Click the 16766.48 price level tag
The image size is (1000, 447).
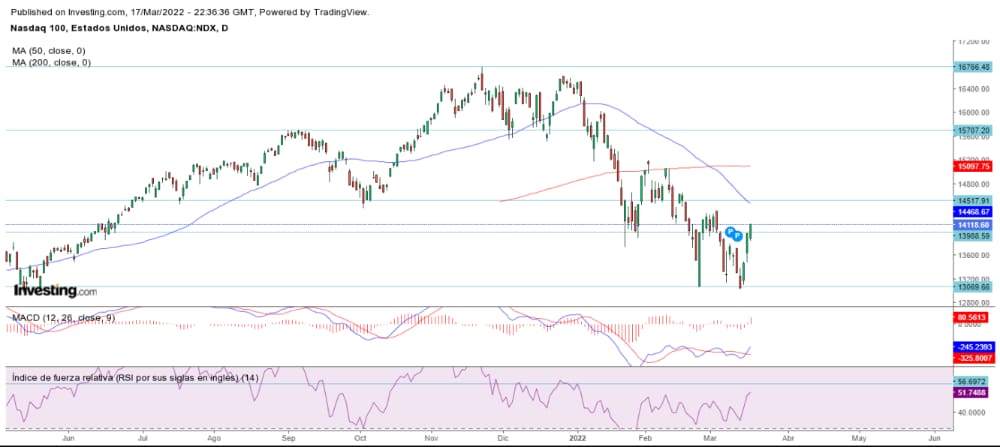[972, 66]
